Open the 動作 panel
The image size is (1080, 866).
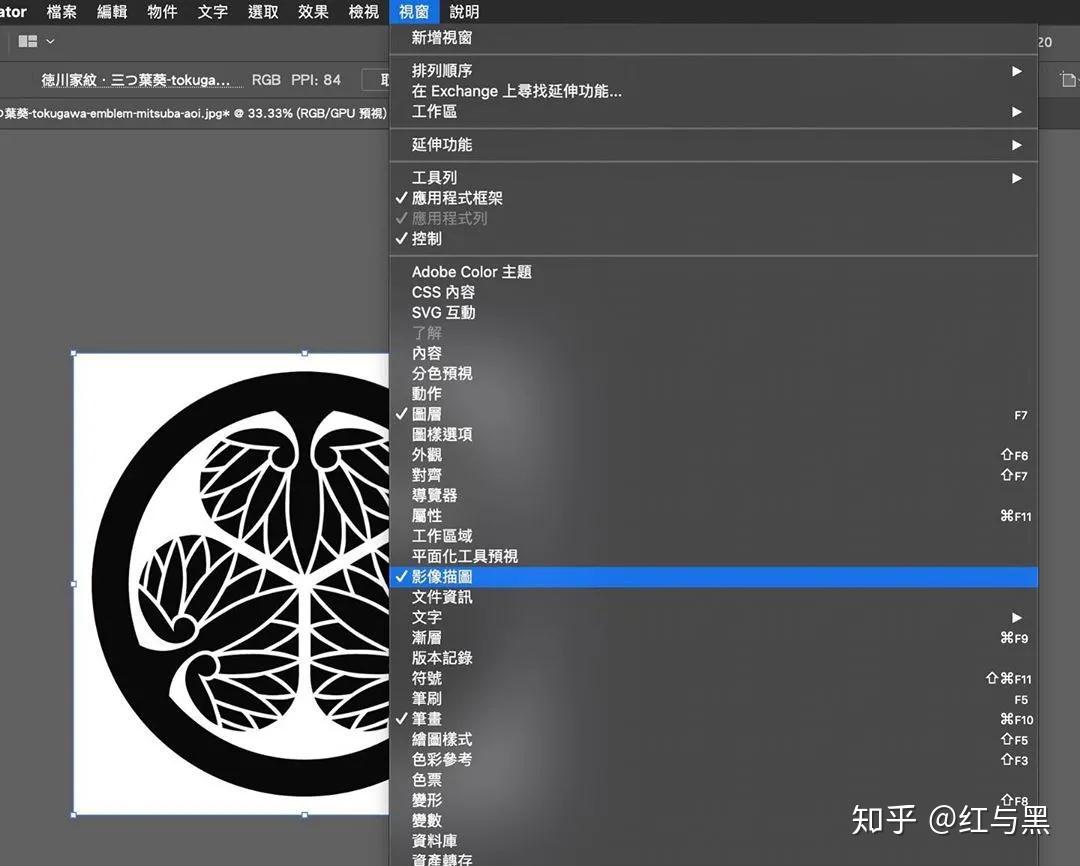click(714, 394)
